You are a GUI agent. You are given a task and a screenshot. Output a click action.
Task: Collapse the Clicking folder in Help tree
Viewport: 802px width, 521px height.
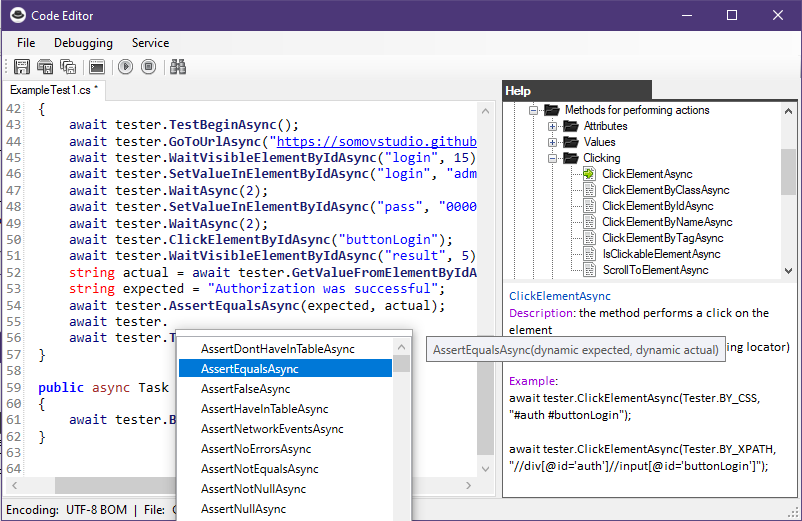[552, 158]
